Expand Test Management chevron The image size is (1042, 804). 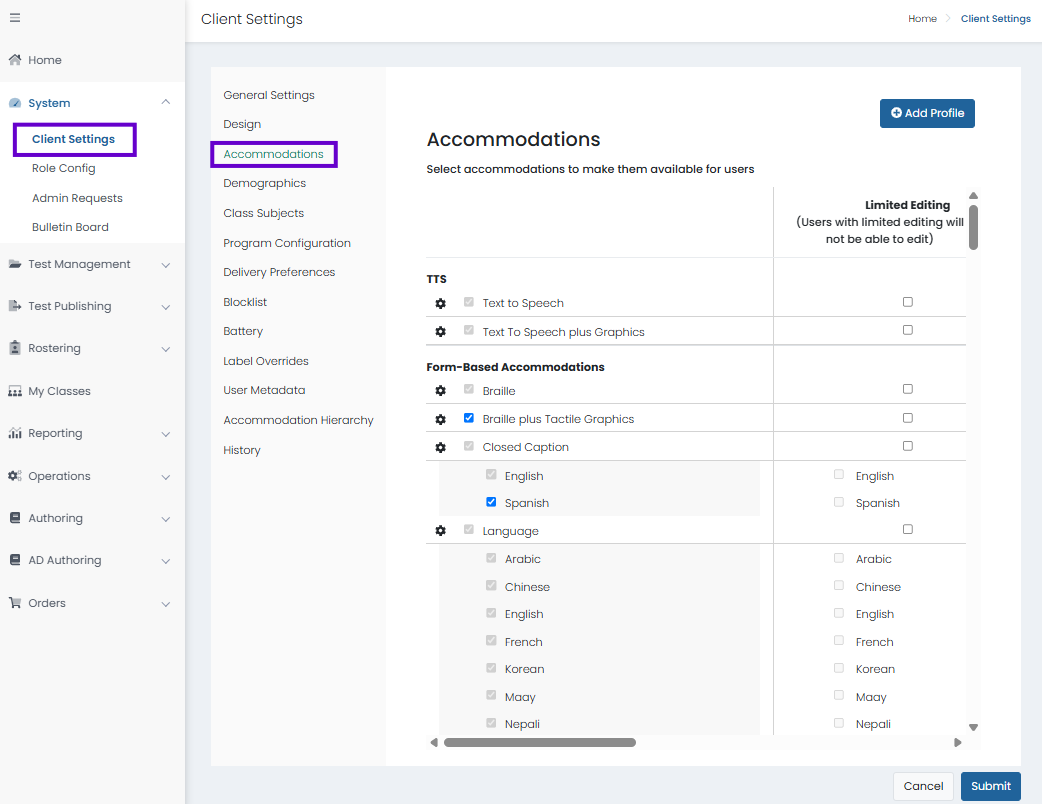point(165,265)
